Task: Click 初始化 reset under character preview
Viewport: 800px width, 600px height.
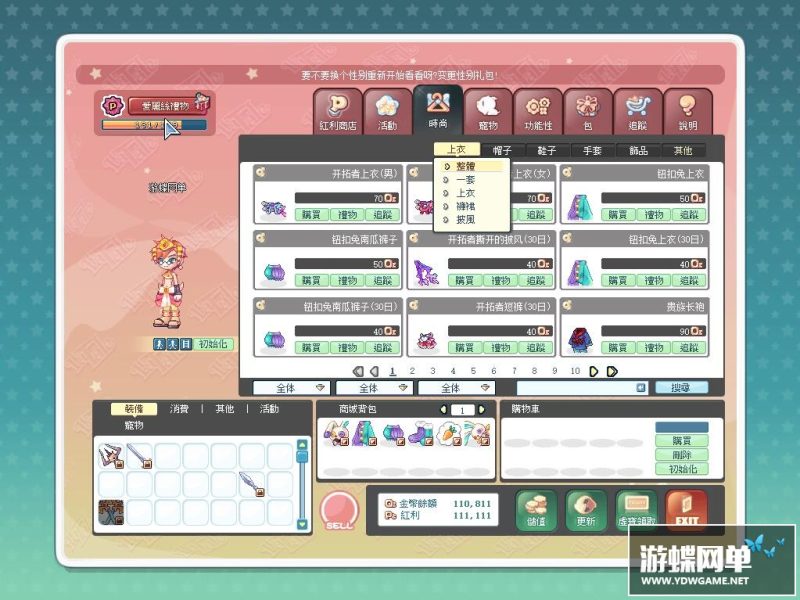Action: (x=213, y=344)
